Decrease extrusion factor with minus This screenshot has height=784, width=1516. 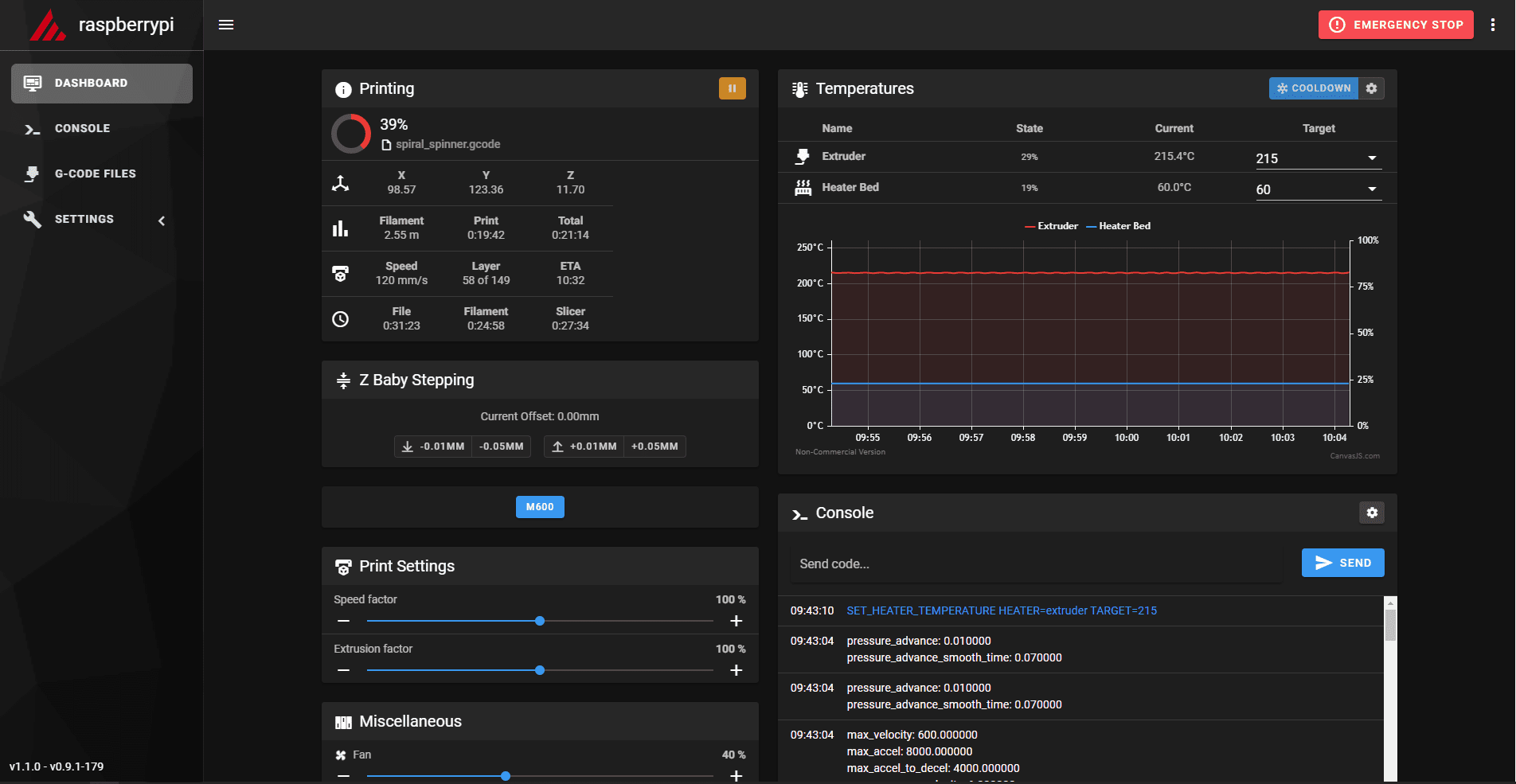(343, 670)
